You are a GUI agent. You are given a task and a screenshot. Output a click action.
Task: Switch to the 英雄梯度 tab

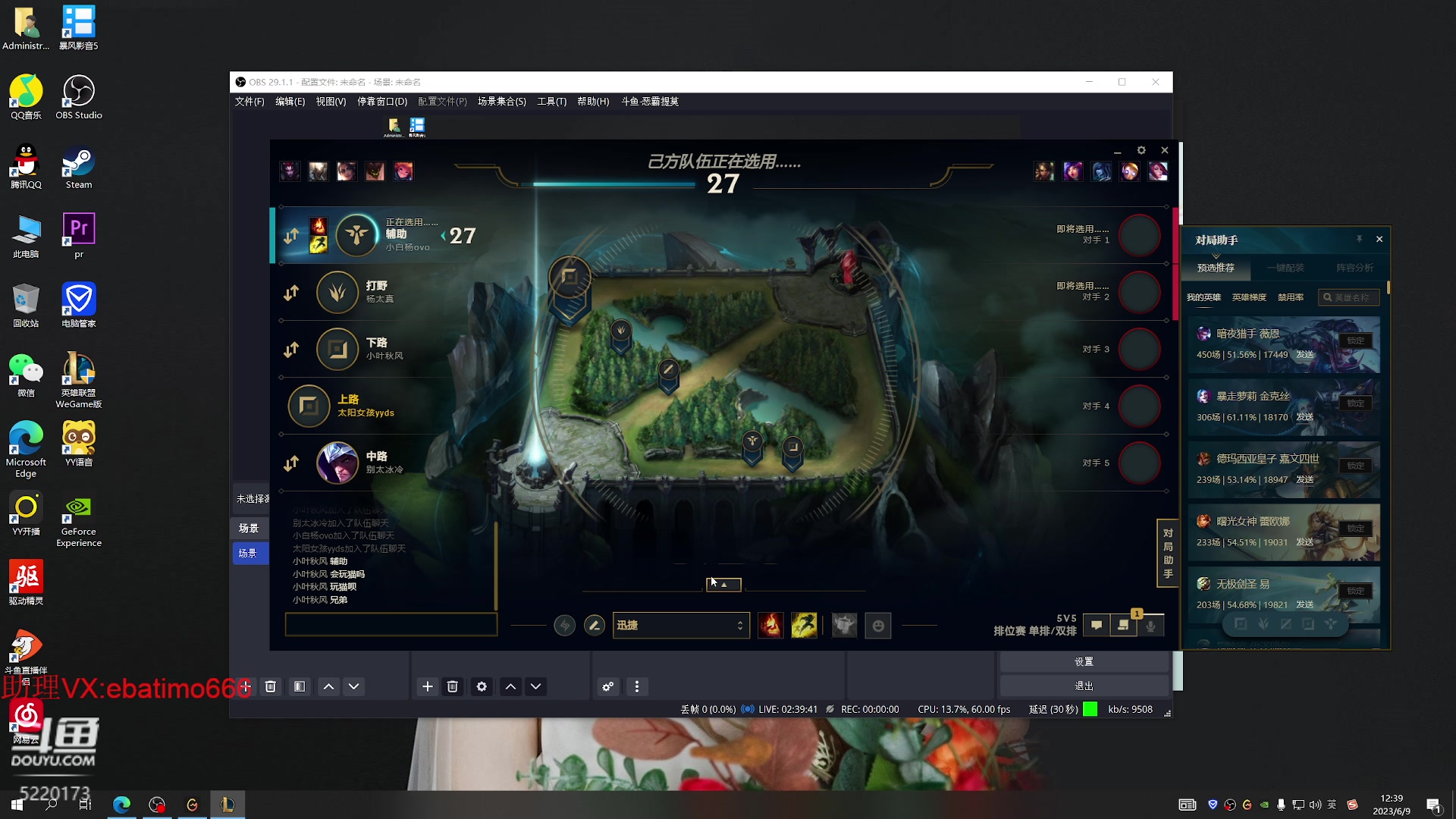1249,297
